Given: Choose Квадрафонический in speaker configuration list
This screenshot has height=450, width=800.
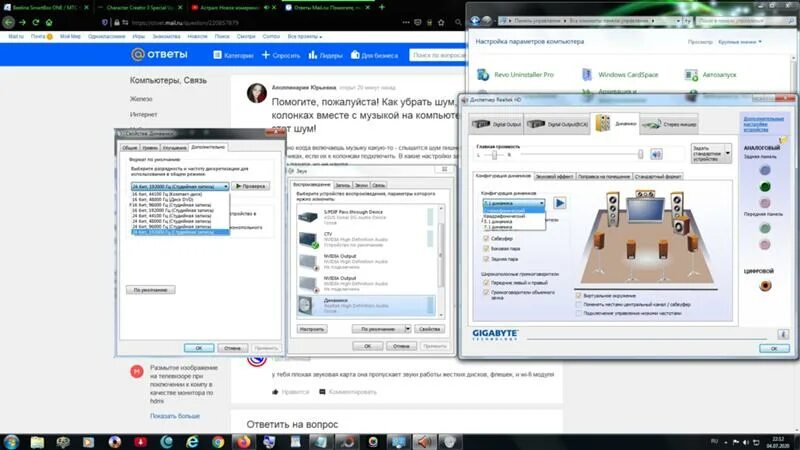Looking at the screenshot, I should coord(514,216).
